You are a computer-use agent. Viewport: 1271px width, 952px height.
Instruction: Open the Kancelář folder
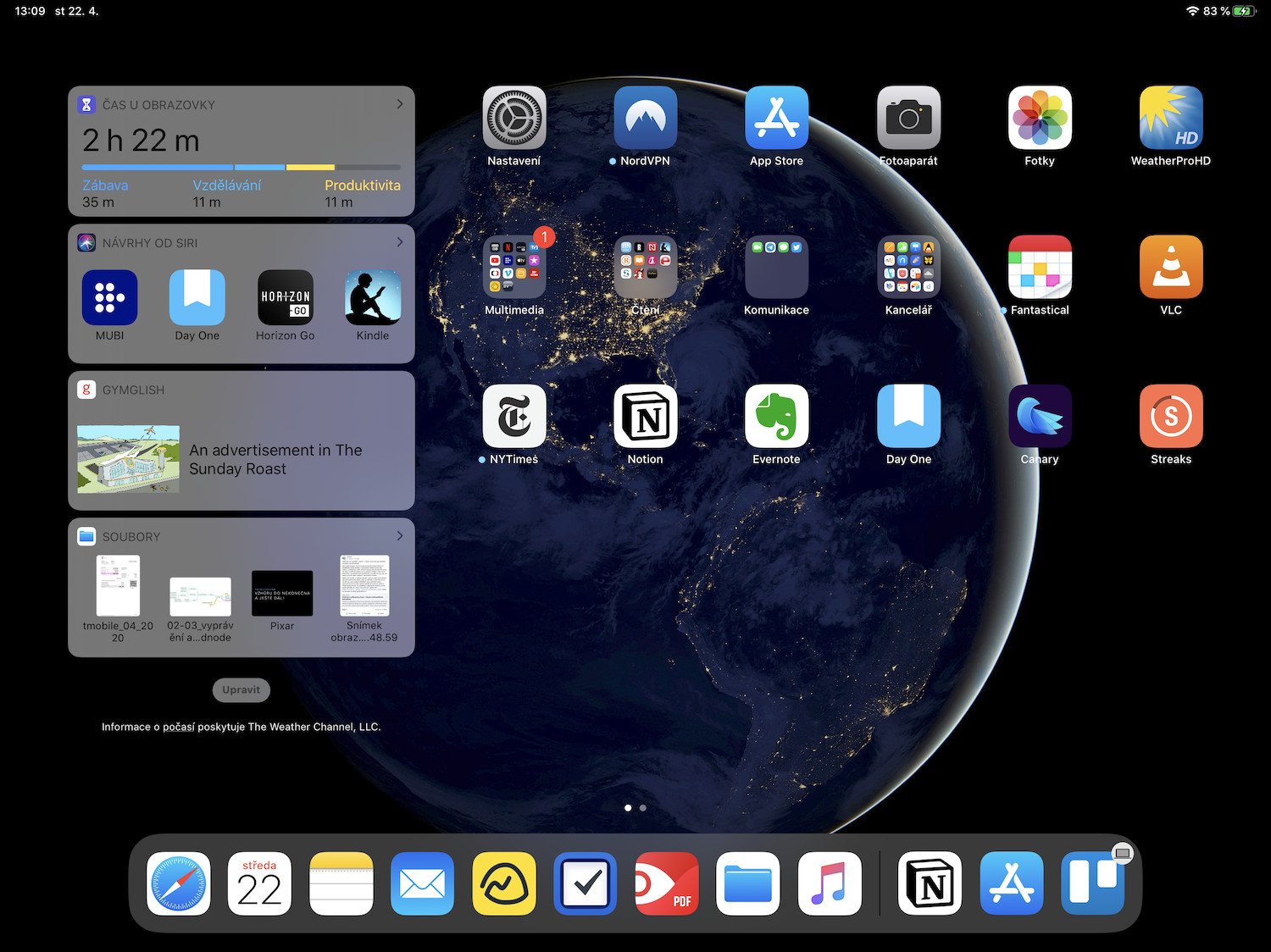coord(908,267)
